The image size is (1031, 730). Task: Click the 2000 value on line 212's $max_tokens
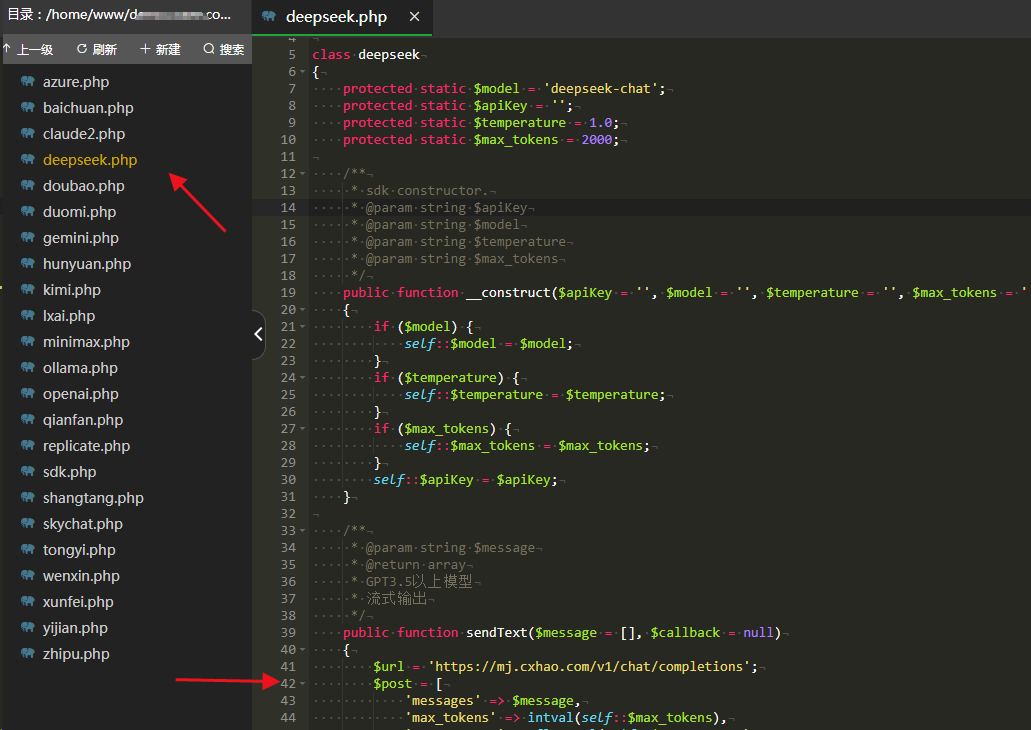pyautogui.click(x=597, y=139)
